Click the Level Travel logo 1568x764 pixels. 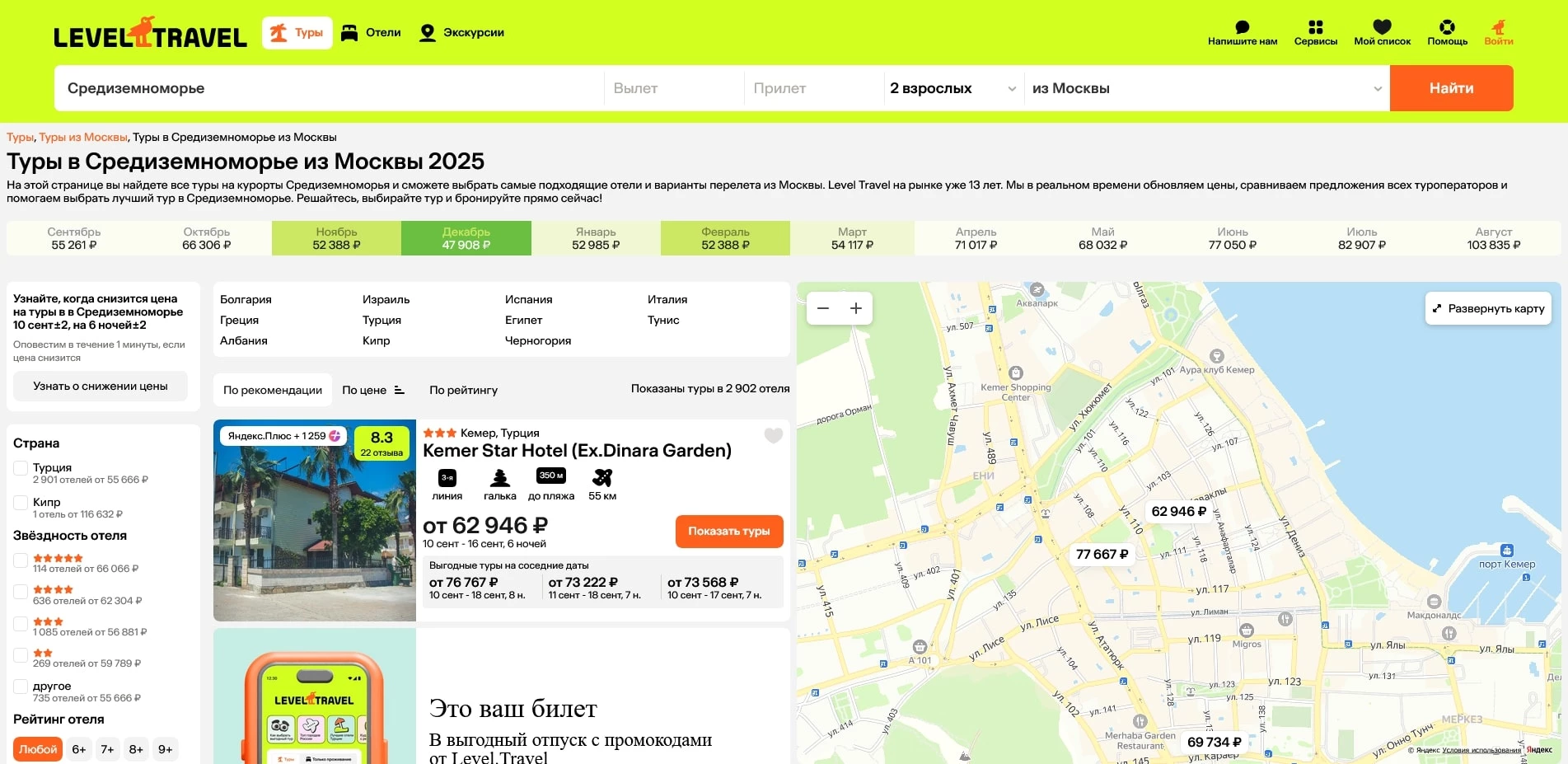coord(150,34)
